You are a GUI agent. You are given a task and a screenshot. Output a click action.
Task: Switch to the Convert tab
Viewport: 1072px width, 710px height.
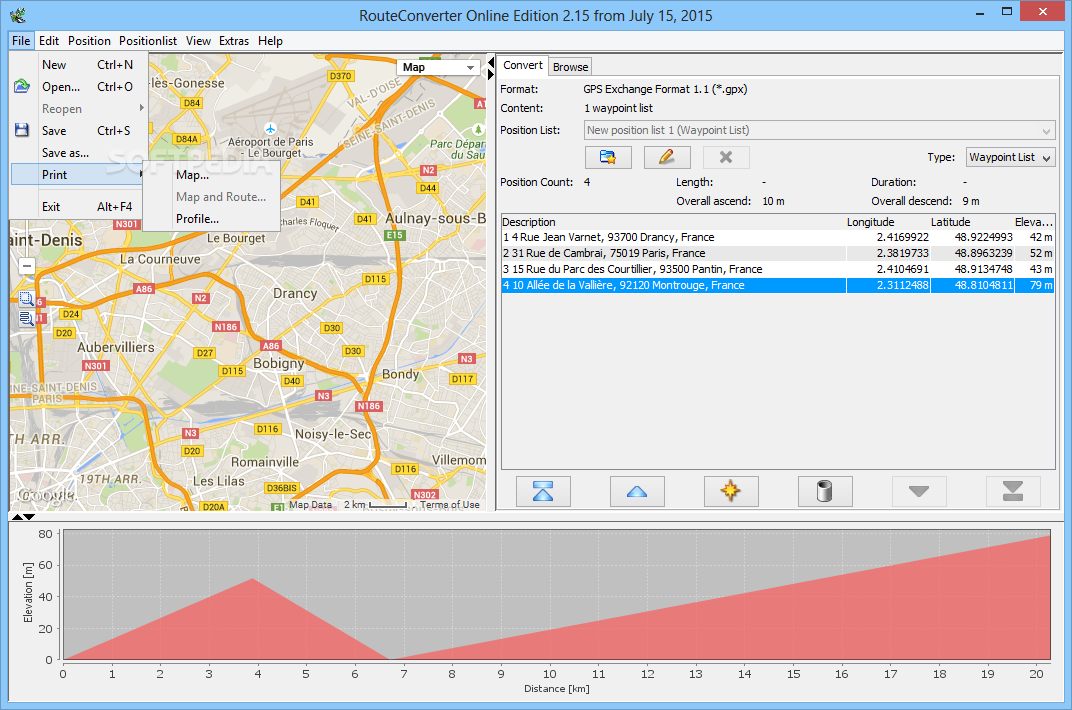point(522,66)
